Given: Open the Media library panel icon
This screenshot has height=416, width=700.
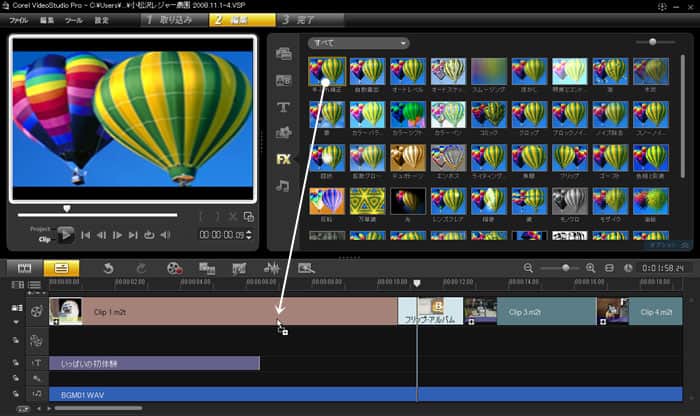Looking at the screenshot, I should [283, 54].
